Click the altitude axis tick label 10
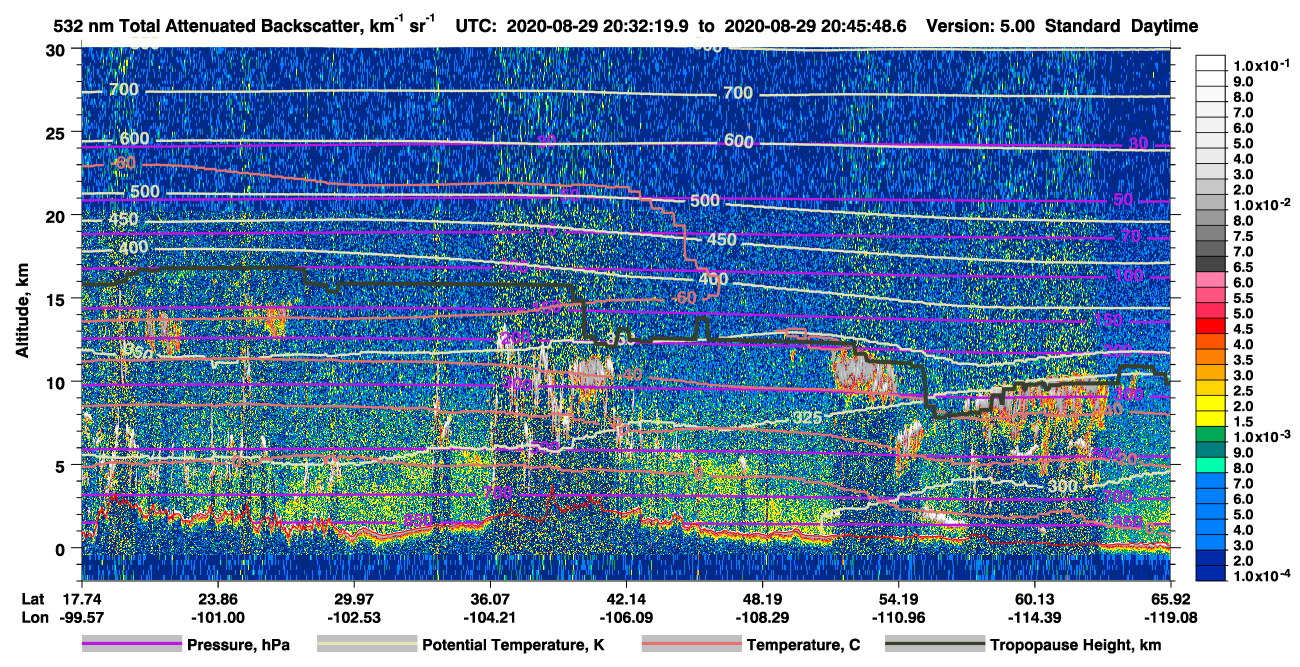Image resolution: width=1300 pixels, height=667 pixels. (57, 382)
